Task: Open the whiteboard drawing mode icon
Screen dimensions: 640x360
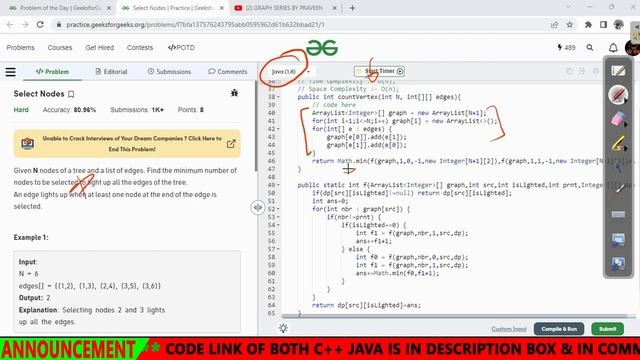Action: pyautogui.click(x=618, y=71)
